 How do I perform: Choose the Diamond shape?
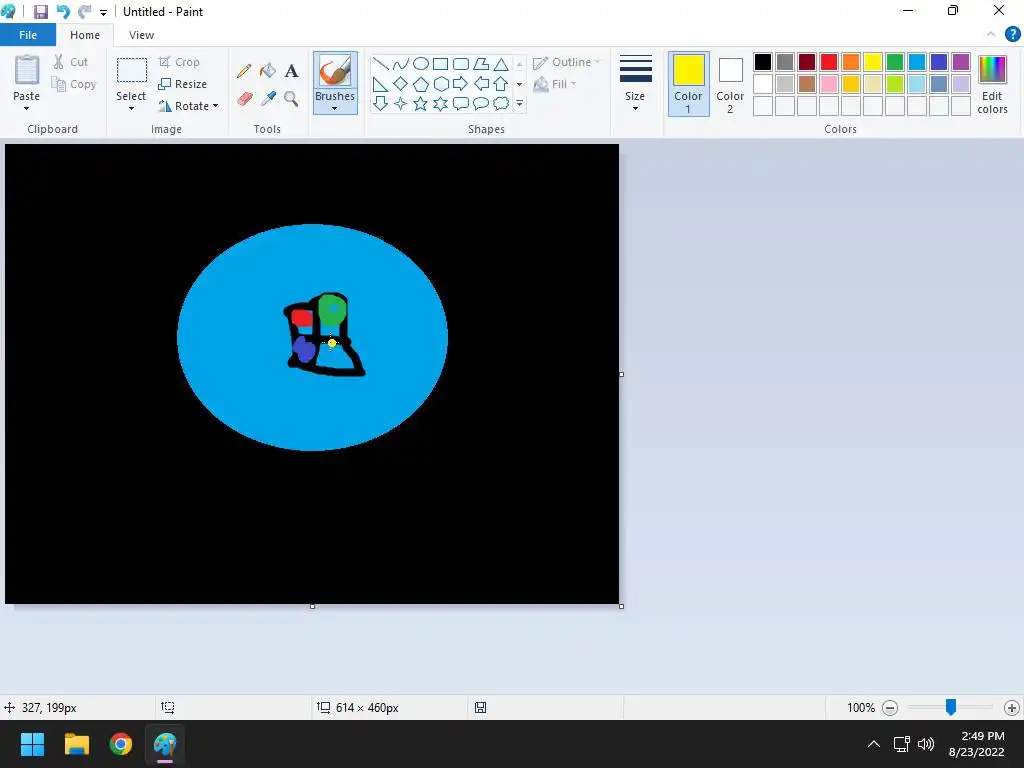(400, 84)
